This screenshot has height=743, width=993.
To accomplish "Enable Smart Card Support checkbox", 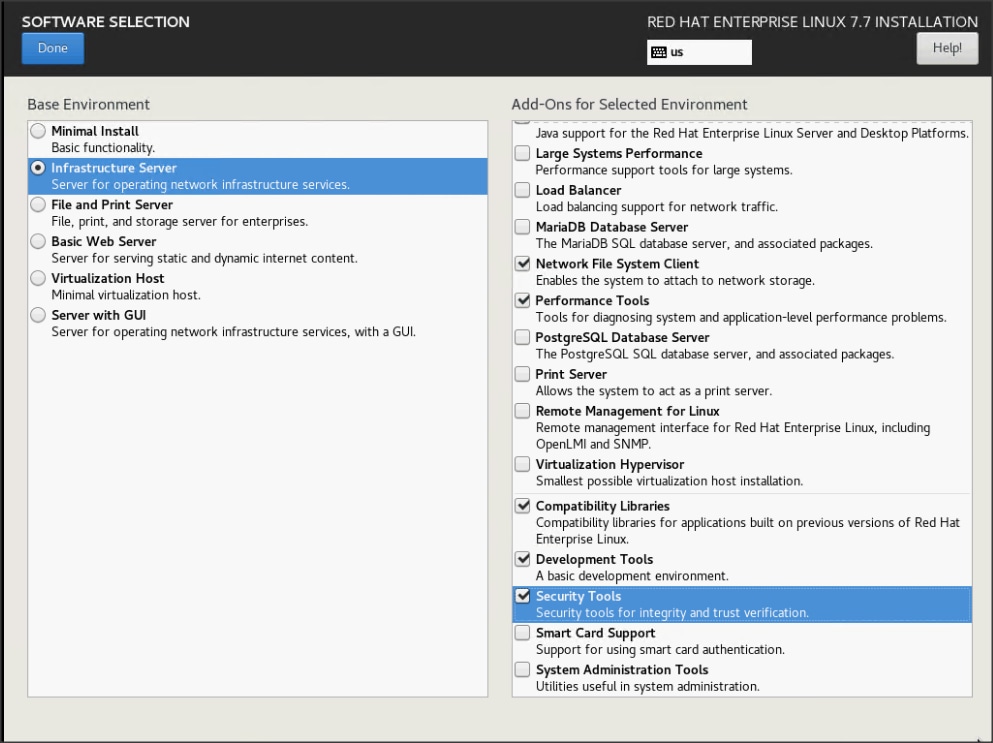I will [522, 632].
